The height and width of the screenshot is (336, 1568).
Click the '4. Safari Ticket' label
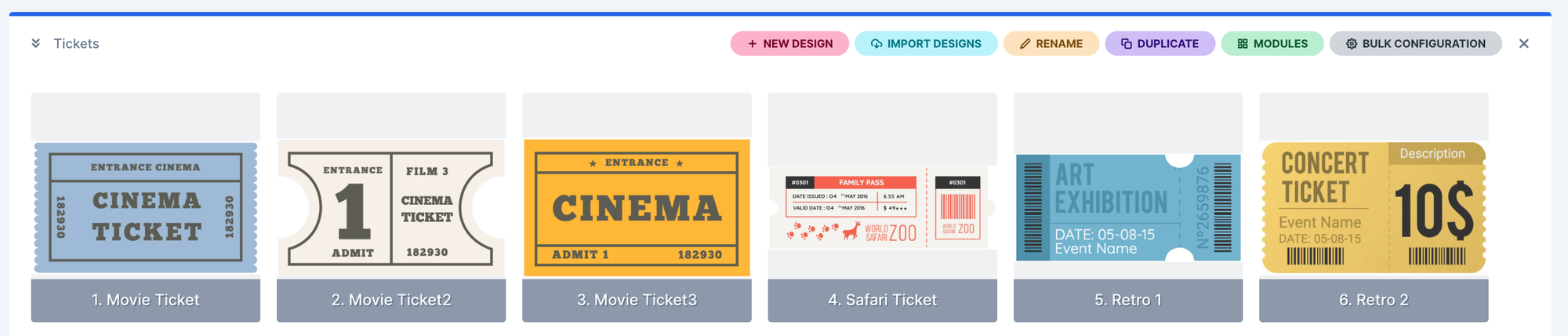[883, 300]
